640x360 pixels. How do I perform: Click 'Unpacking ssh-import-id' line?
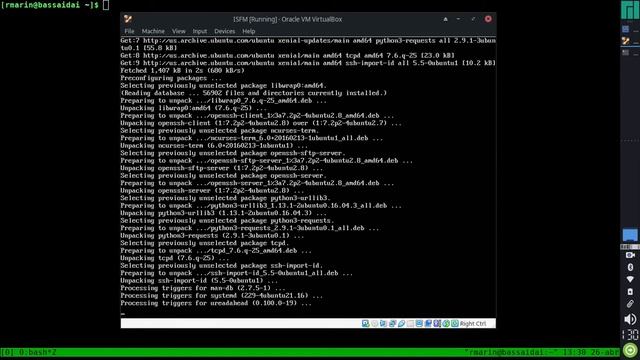(x=199, y=281)
